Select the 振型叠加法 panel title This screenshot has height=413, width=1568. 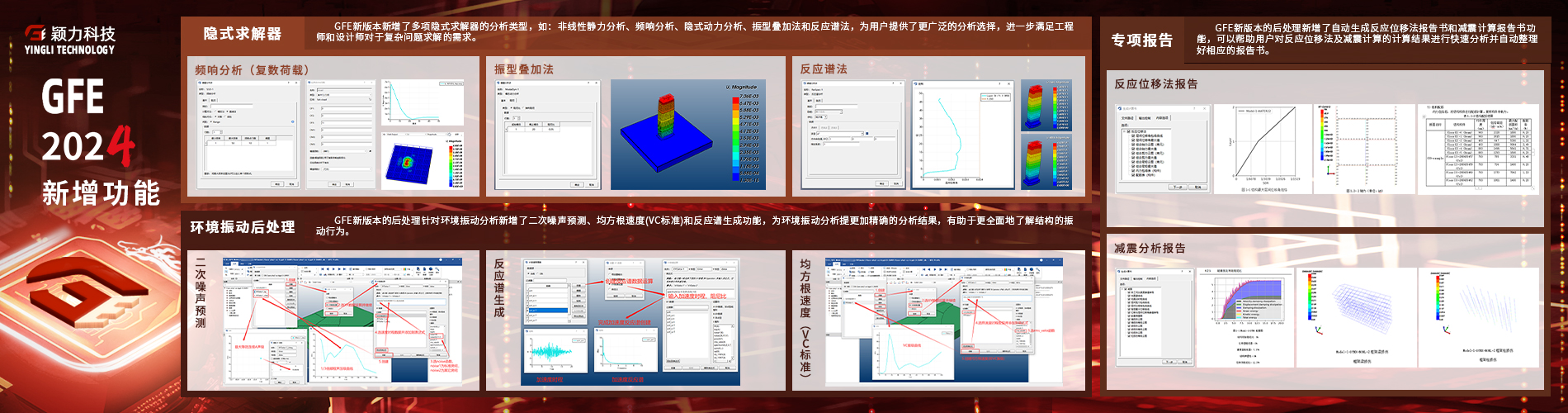523,69
